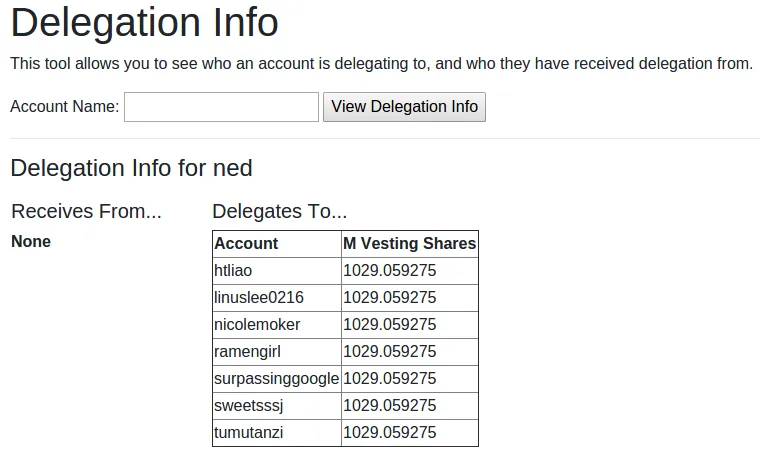Viewport: 760px width, 455px height.
Task: Select the htliao account cell
Action: 233,271
